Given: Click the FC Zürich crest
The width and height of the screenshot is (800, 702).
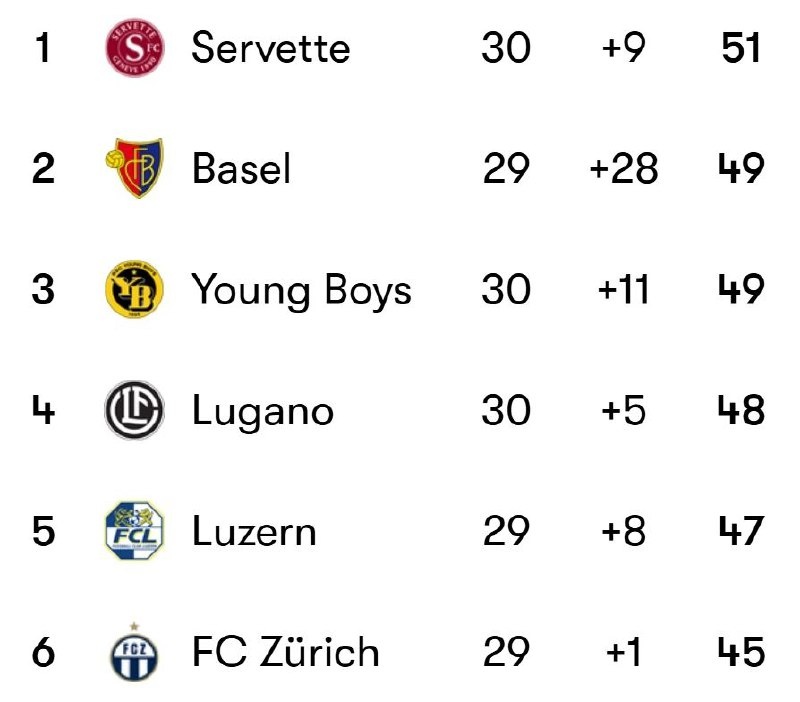Looking at the screenshot, I should (x=134, y=654).
